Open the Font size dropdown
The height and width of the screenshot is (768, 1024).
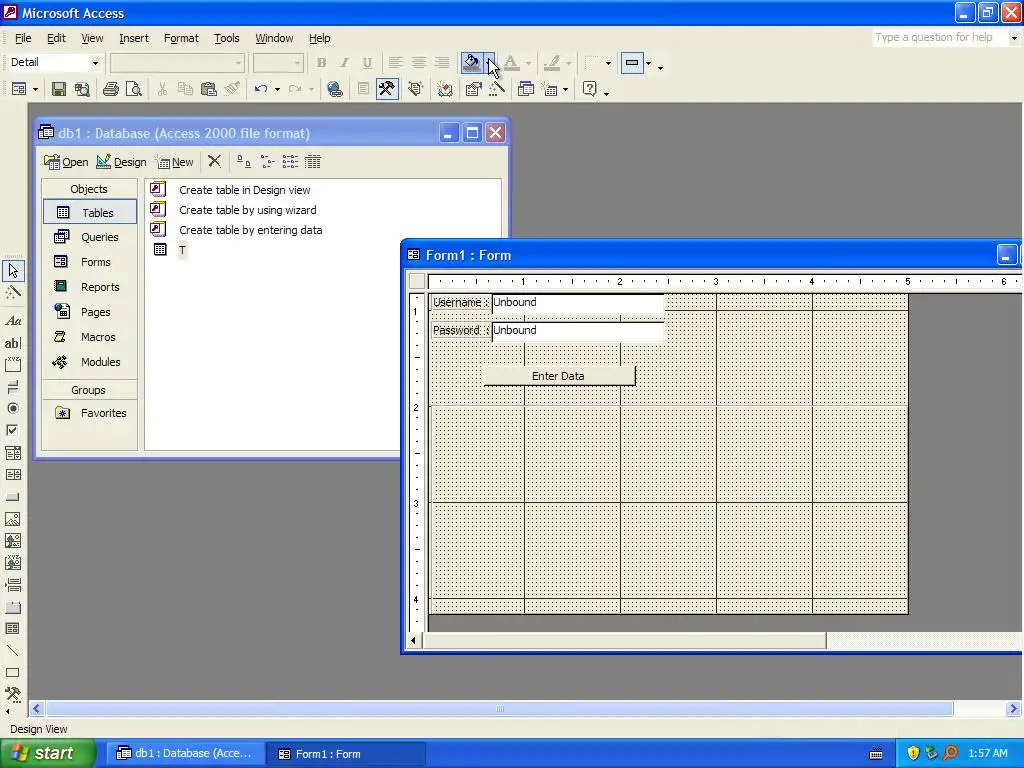point(297,63)
